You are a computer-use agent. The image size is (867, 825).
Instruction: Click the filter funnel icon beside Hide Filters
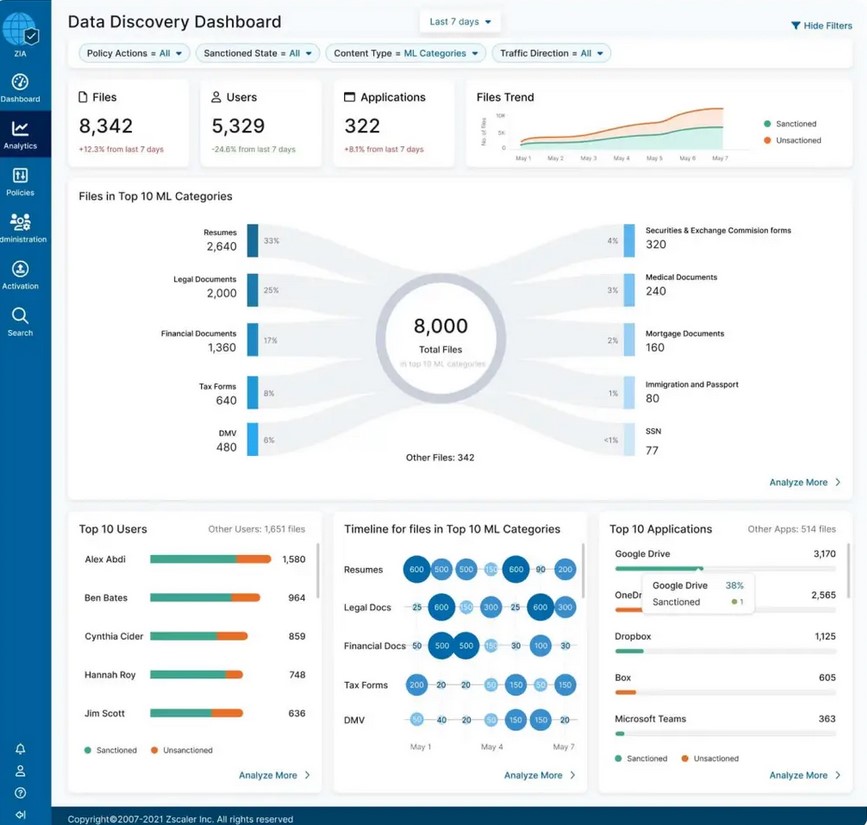click(x=796, y=25)
